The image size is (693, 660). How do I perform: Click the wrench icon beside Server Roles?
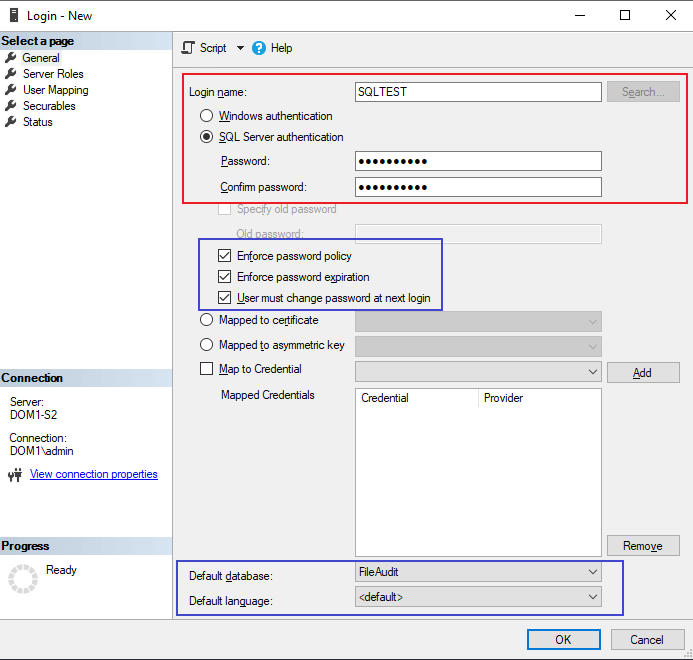point(11,74)
